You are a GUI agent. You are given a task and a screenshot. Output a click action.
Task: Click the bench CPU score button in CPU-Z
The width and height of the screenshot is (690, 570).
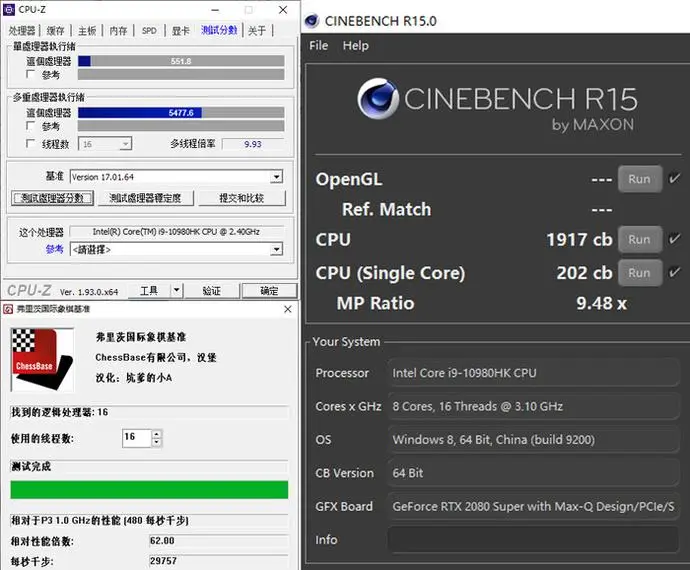click(52, 198)
